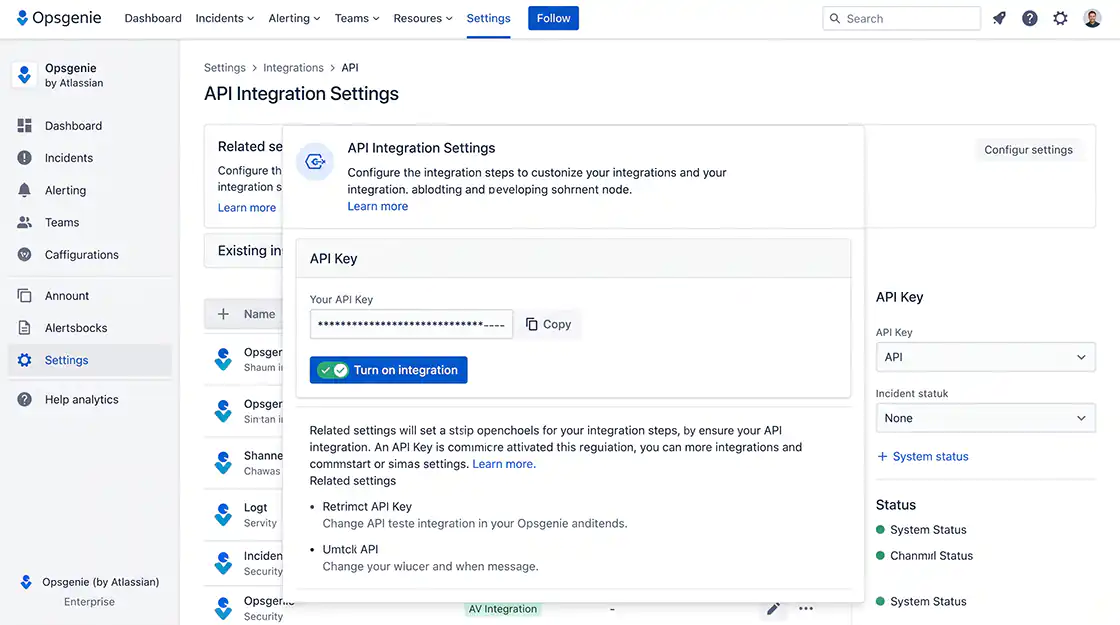
Task: Click the AV Integration tag
Action: (x=503, y=609)
